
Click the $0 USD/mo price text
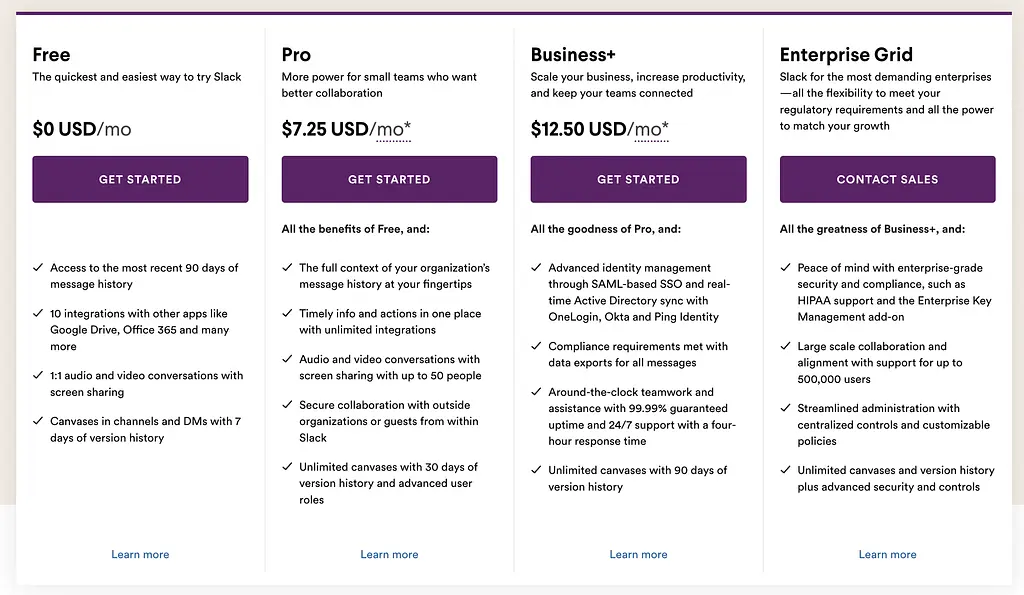tap(82, 129)
